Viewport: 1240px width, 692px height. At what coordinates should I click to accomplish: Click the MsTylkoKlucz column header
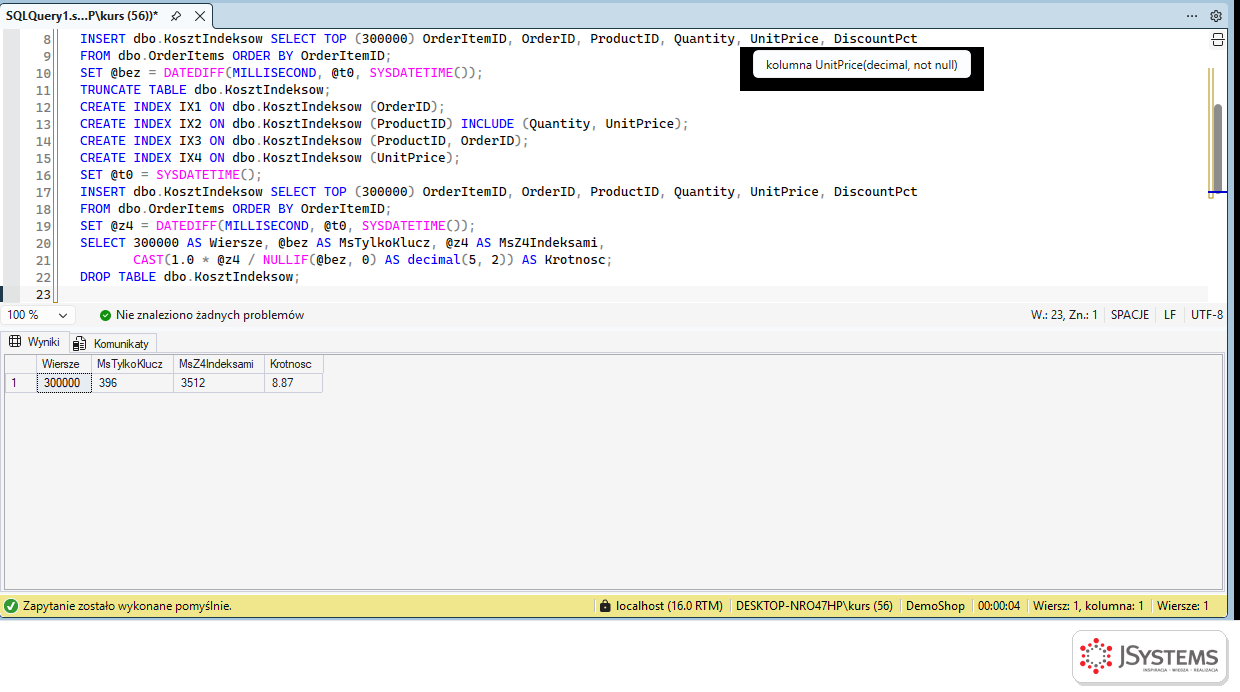coord(133,364)
